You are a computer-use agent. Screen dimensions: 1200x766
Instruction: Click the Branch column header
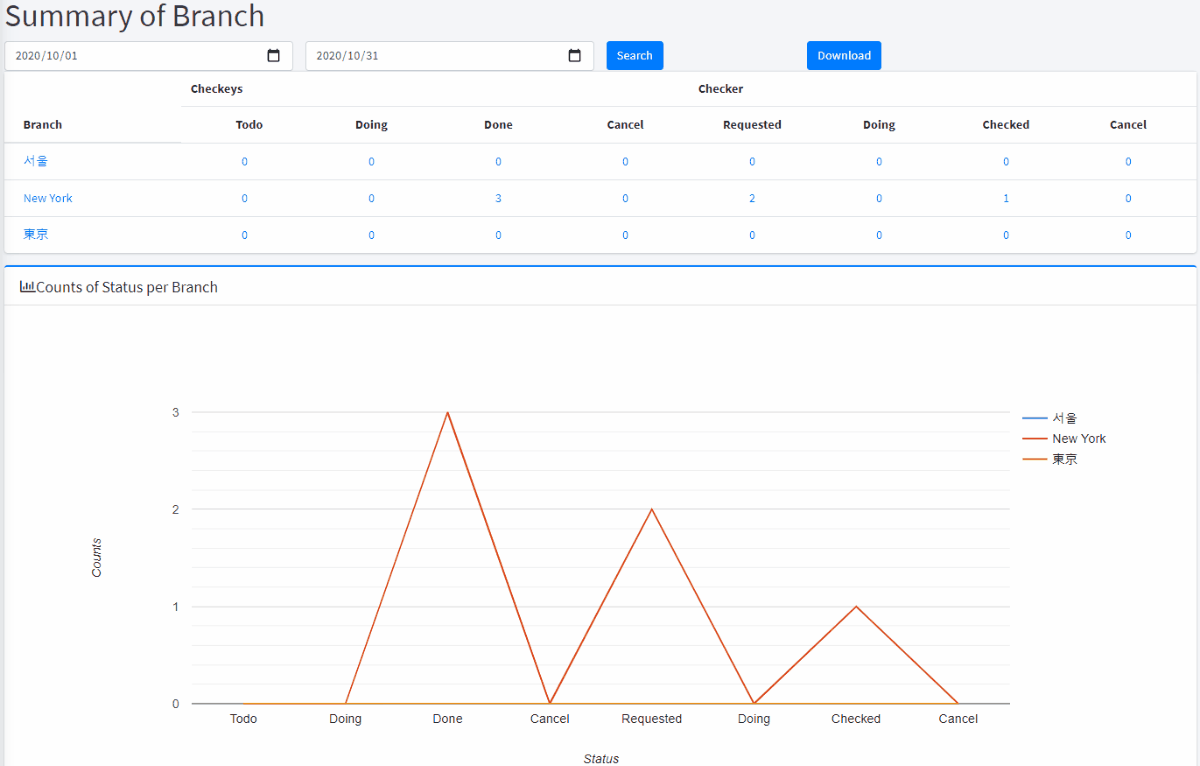point(43,125)
